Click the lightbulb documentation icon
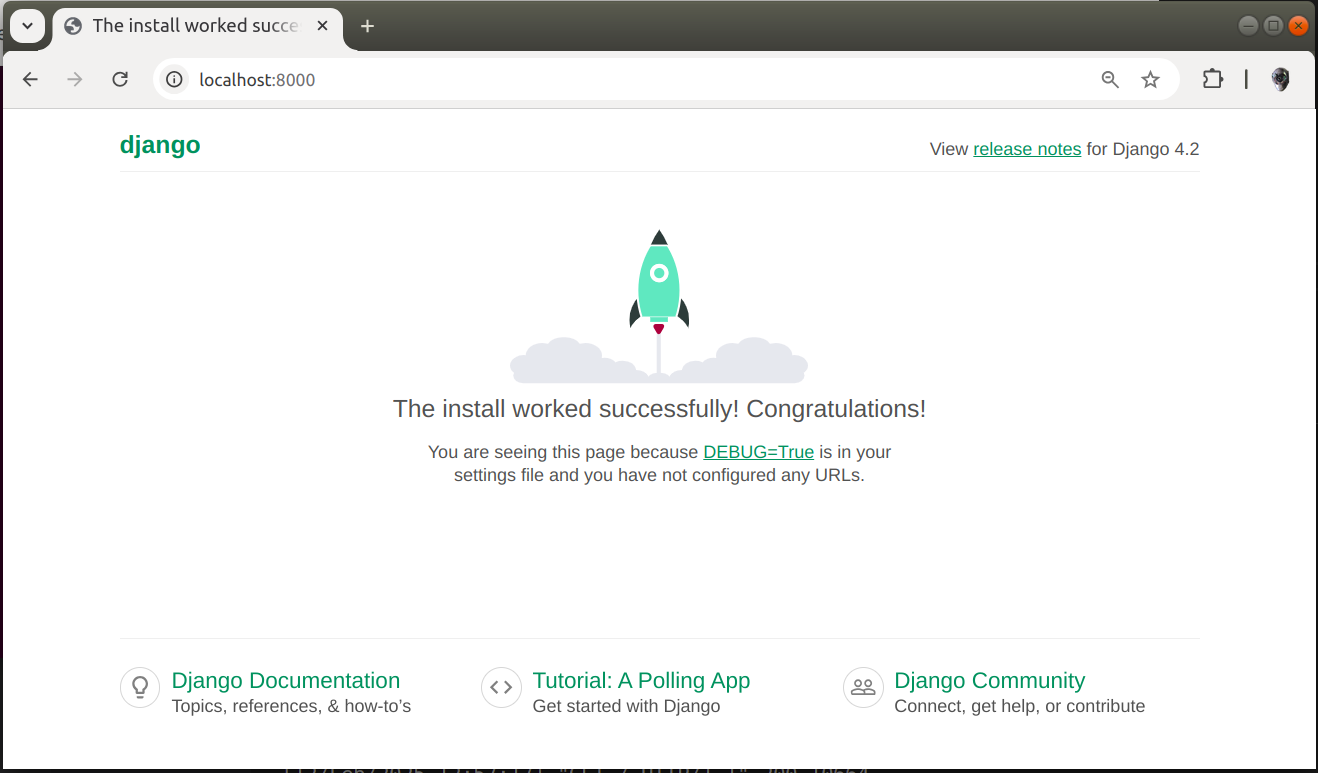1318x773 pixels. click(x=140, y=688)
